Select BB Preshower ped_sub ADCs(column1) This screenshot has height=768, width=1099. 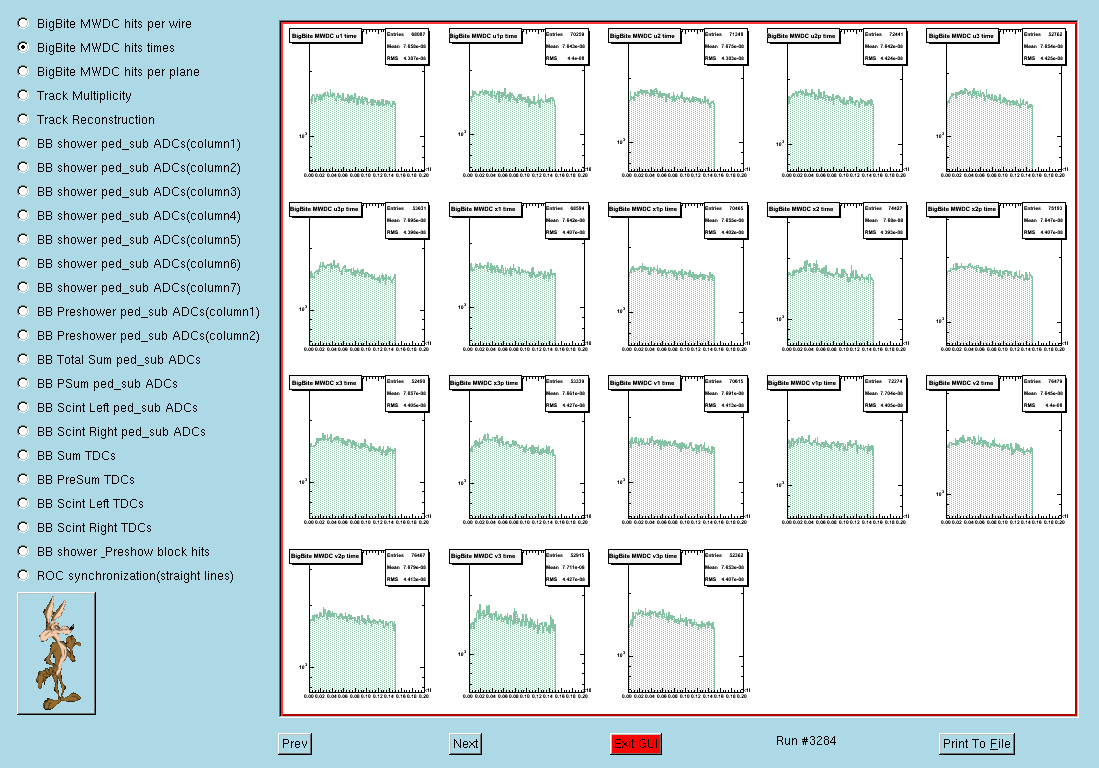(x=23, y=311)
